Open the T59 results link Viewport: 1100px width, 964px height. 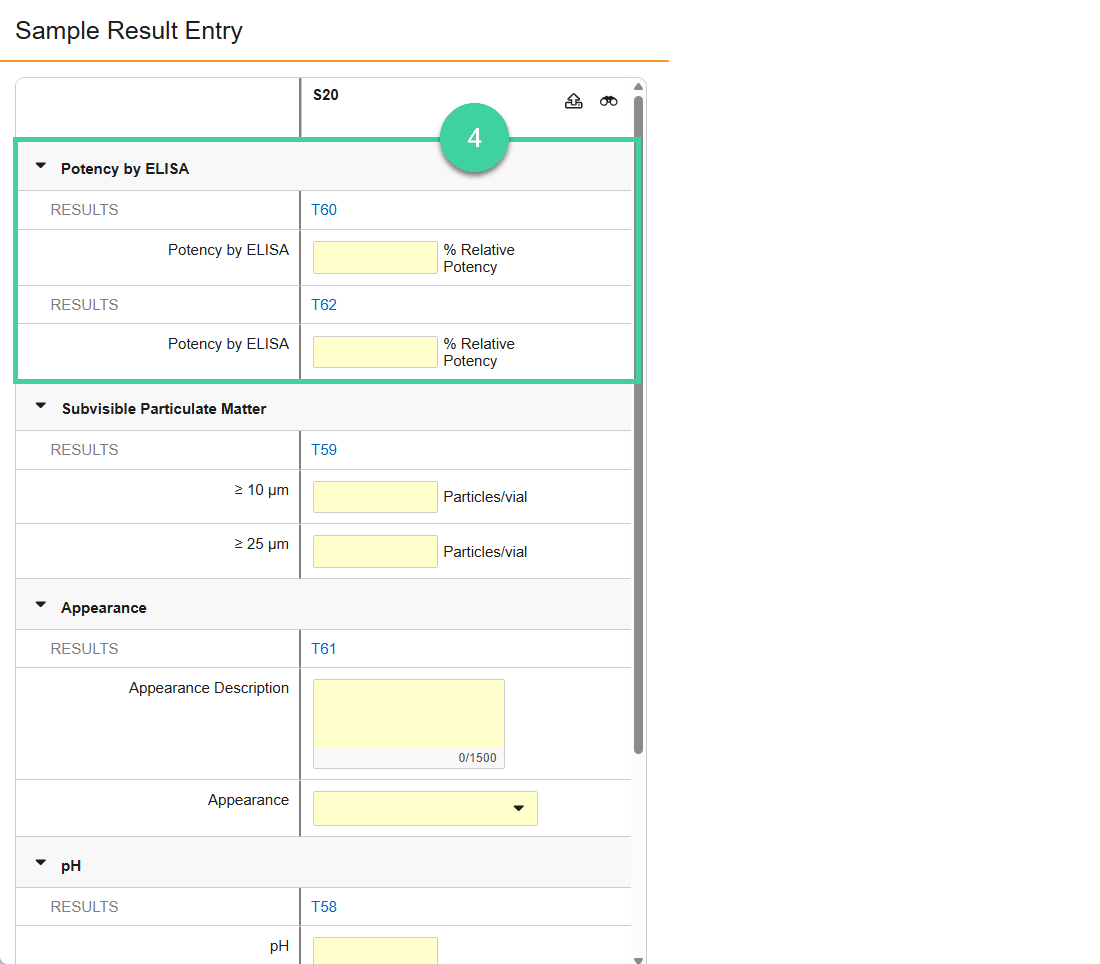pyautogui.click(x=324, y=449)
